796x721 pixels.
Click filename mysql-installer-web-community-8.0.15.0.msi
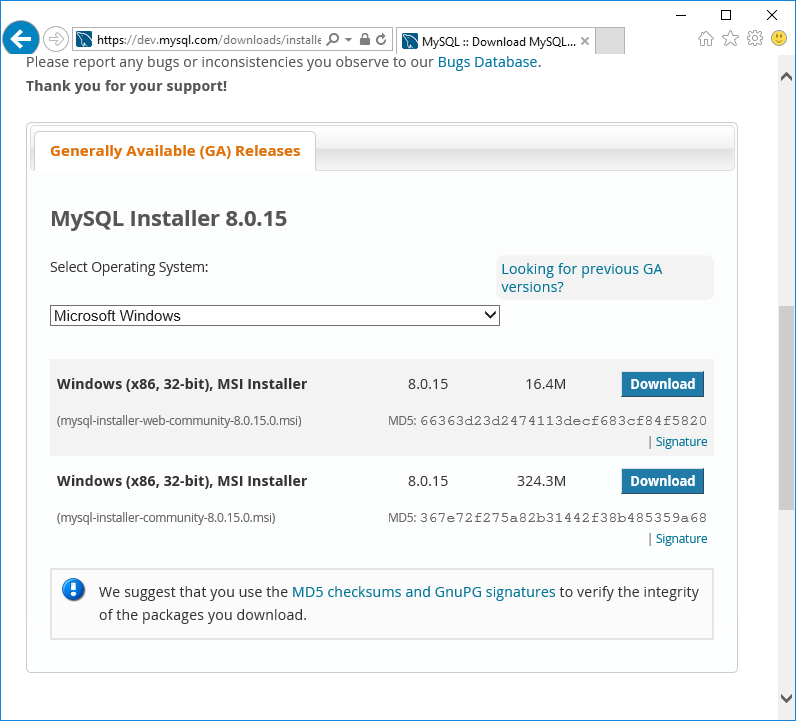(179, 421)
